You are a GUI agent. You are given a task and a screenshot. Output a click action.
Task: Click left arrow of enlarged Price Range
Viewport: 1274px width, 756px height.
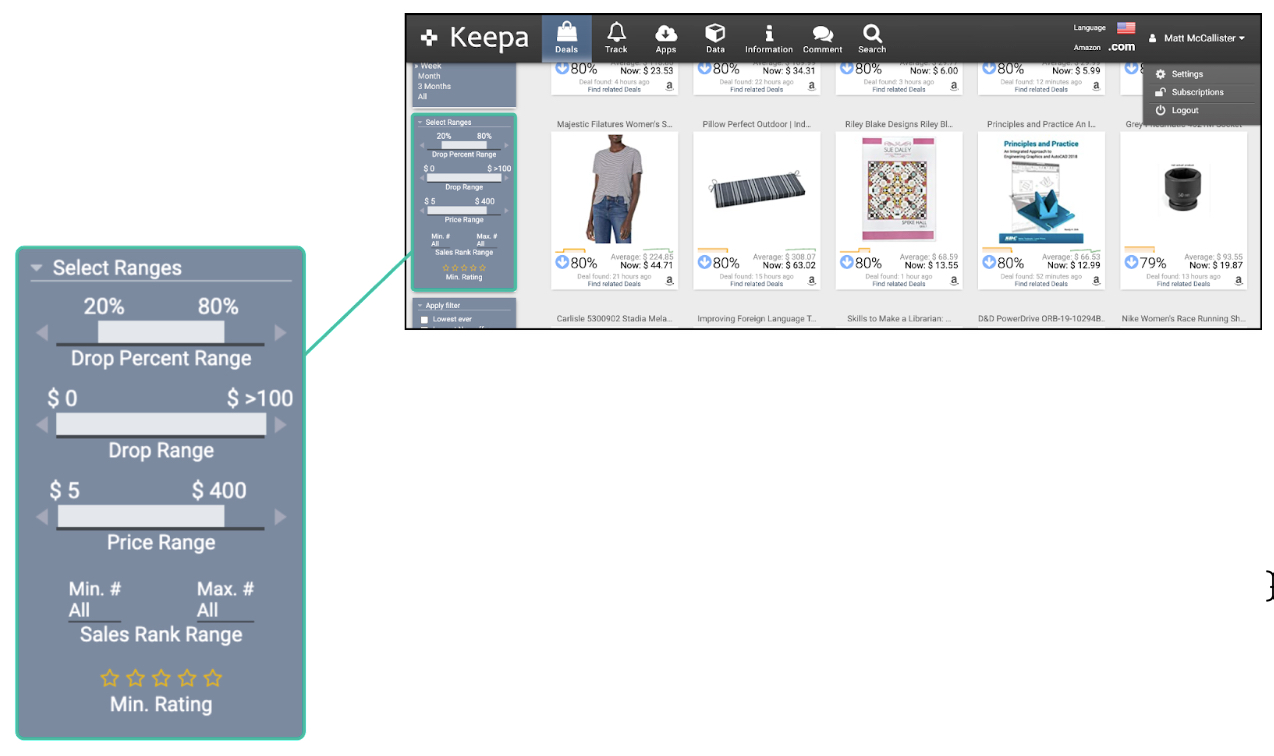click(42, 517)
